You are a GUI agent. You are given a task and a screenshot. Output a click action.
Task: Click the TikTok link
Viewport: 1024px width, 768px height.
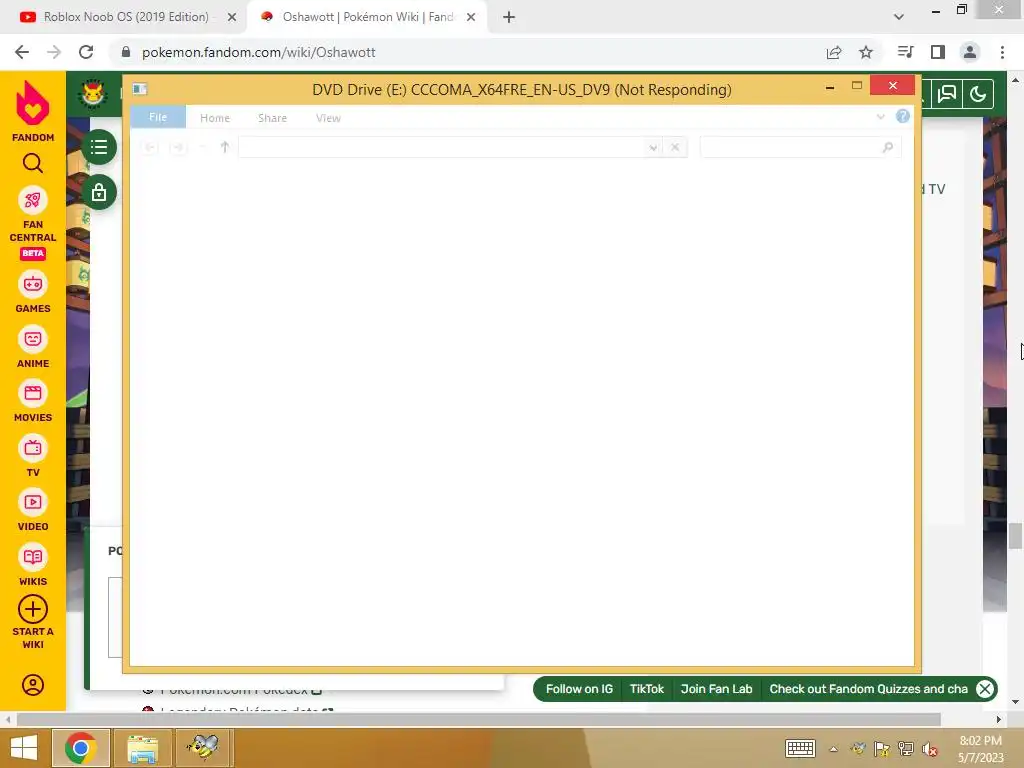click(x=647, y=689)
